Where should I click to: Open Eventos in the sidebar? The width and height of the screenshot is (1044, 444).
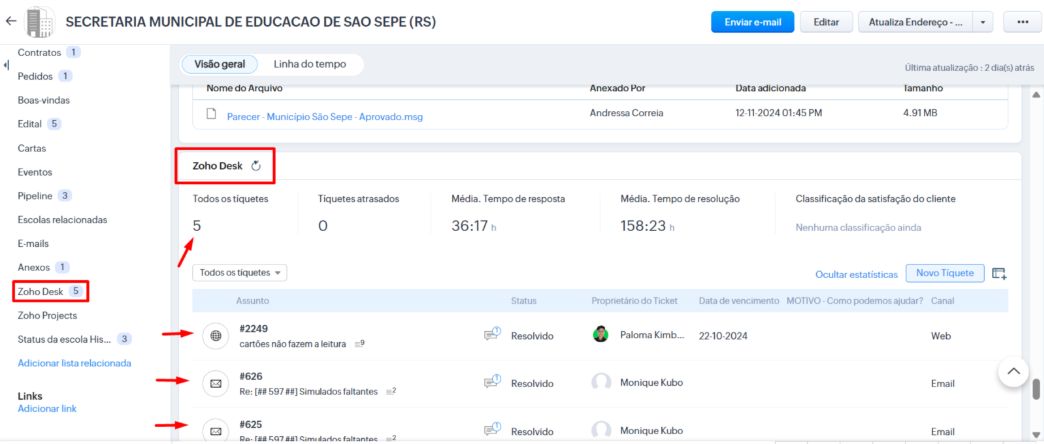point(33,172)
